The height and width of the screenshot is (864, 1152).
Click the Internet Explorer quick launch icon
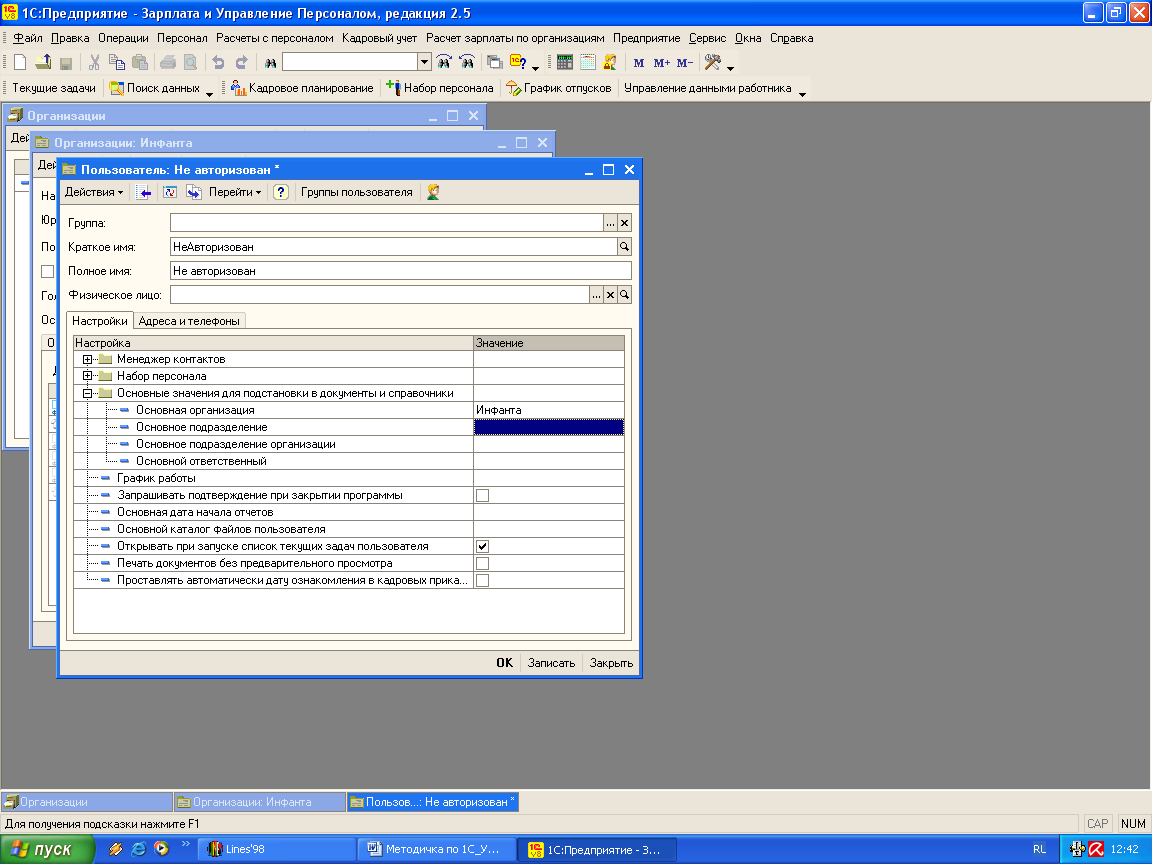(x=138, y=849)
